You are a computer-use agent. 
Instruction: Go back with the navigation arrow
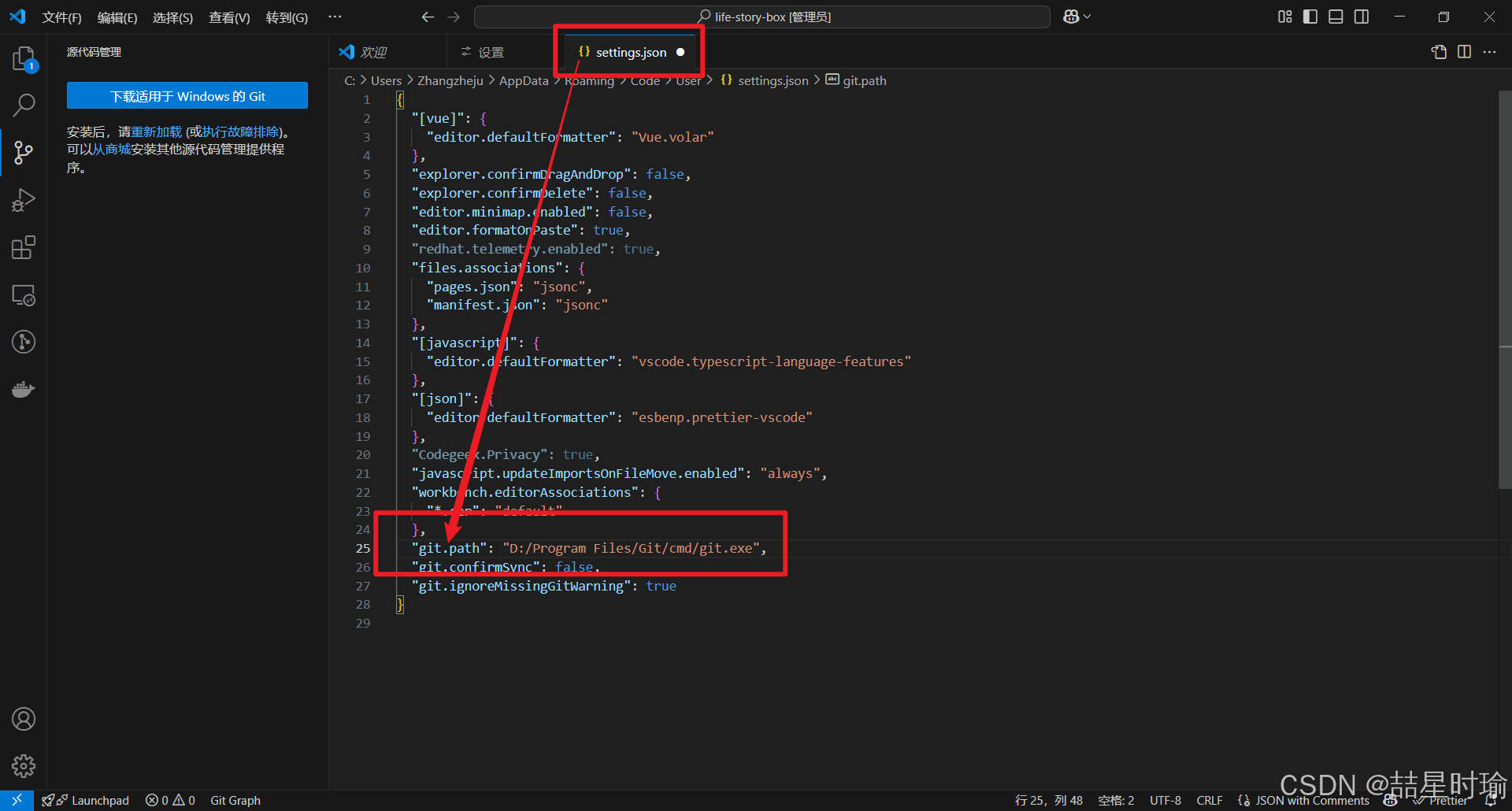coord(428,17)
